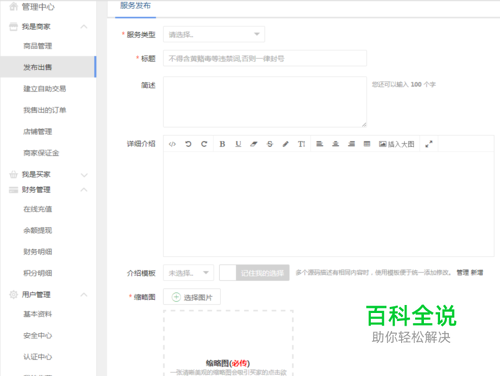Toggle HTML source code view in editor
Viewport: 500px width, 376px height.
tap(172, 144)
